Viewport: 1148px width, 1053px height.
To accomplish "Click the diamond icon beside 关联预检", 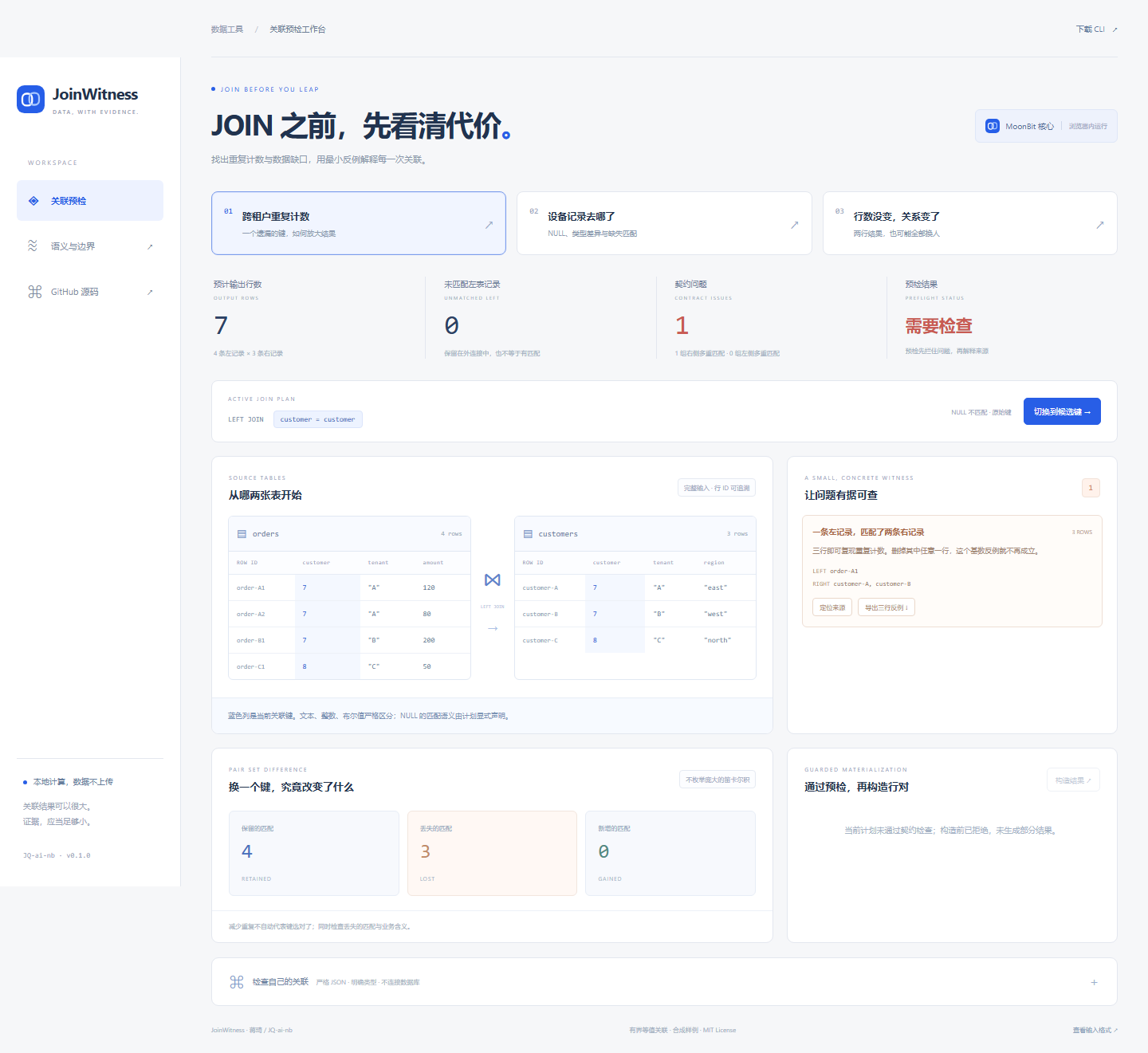I will [33, 201].
